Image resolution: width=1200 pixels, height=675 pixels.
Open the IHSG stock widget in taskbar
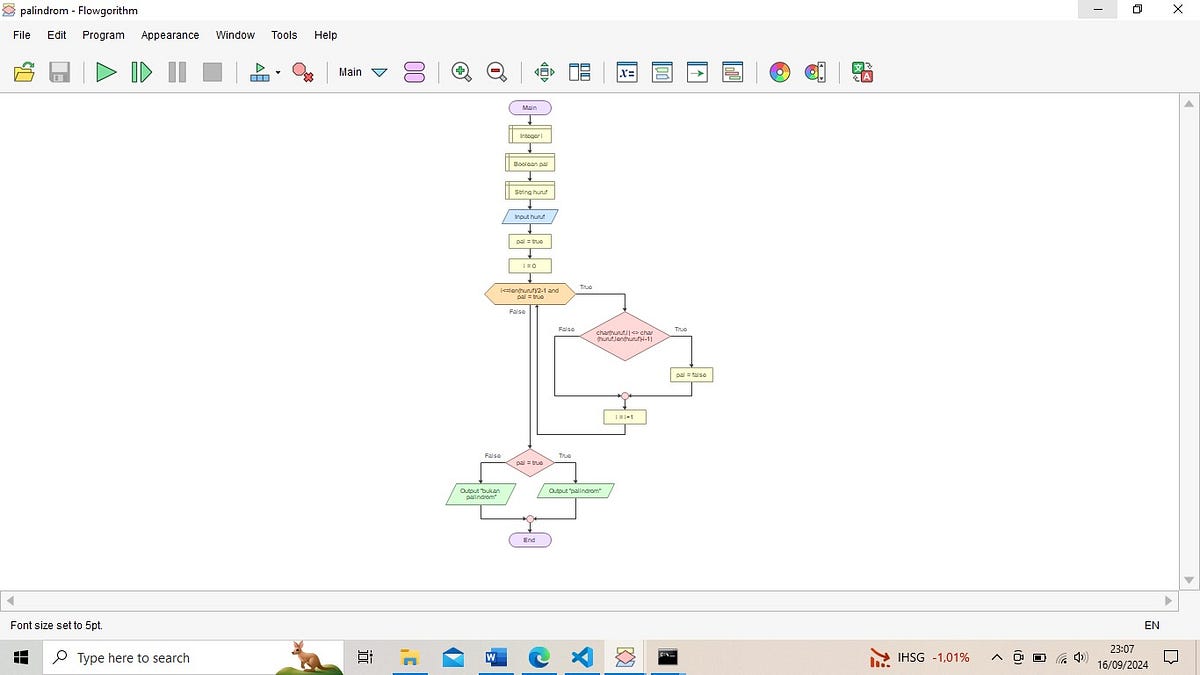920,657
